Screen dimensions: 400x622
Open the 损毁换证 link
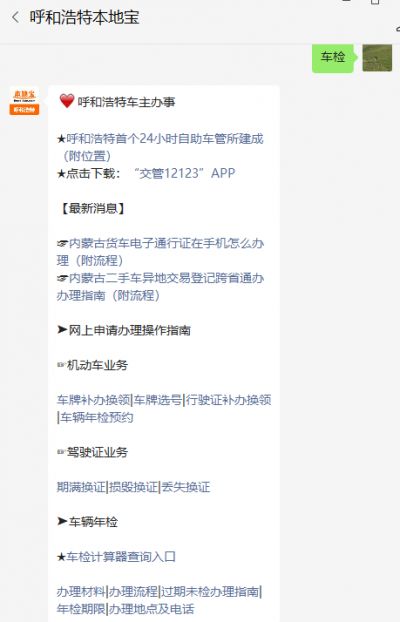(133, 487)
